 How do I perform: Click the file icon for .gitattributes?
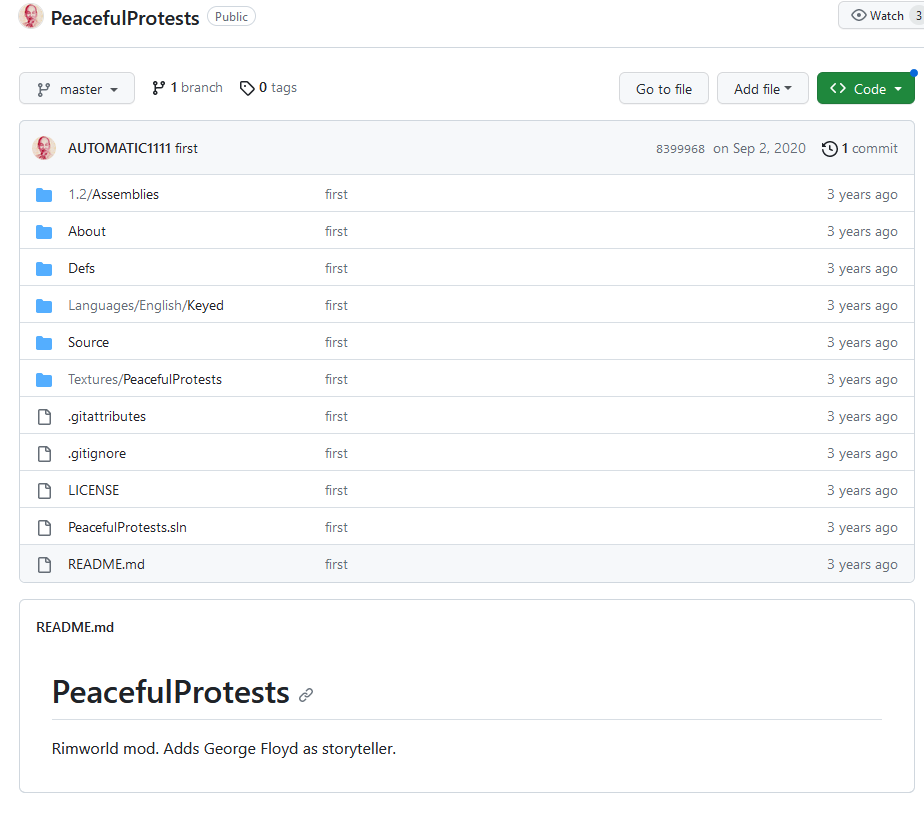click(x=44, y=417)
